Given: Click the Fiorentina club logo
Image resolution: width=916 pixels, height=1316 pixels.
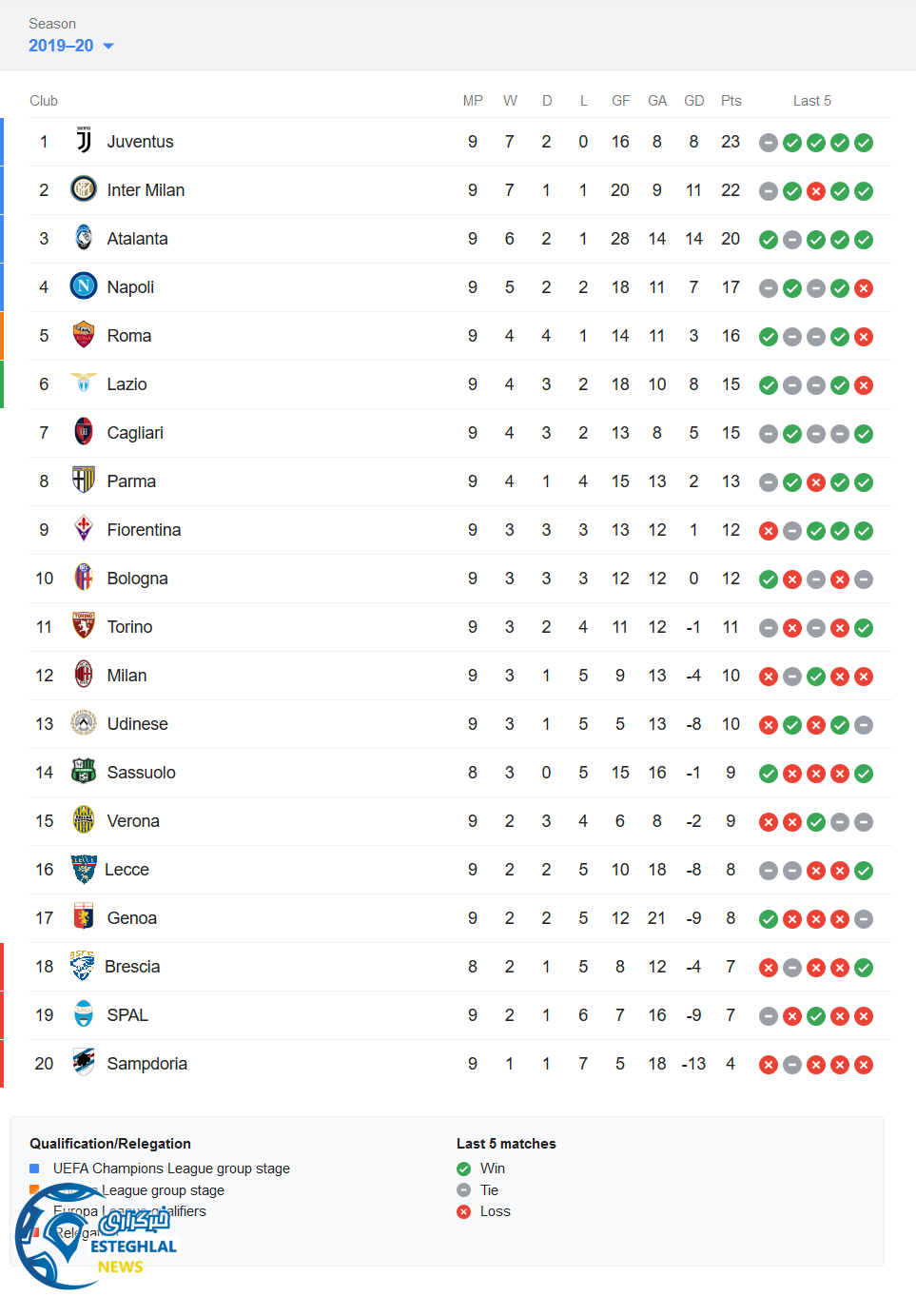Looking at the screenshot, I should pyautogui.click(x=84, y=529).
